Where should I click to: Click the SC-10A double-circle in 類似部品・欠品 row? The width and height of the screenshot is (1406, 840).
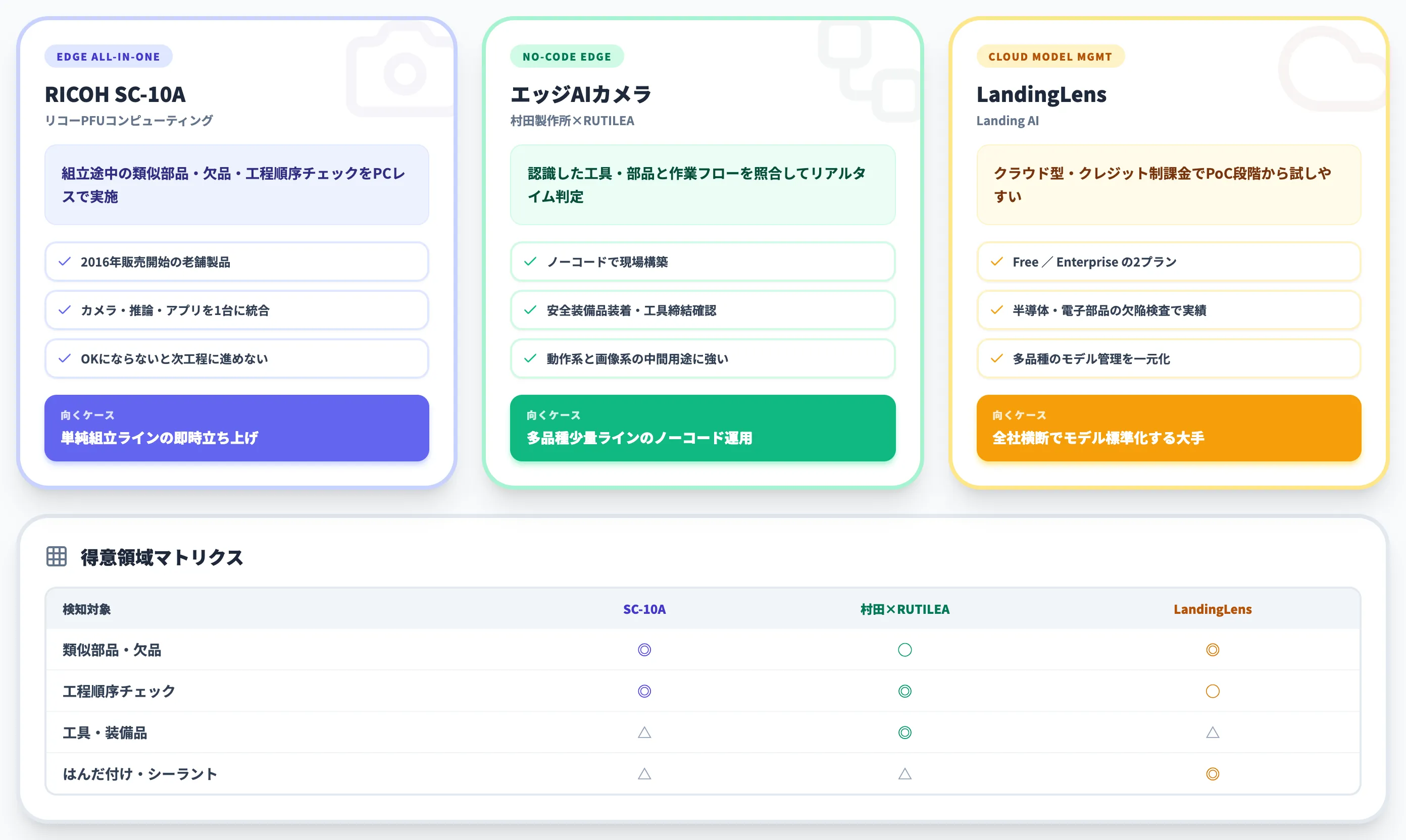(x=644, y=650)
